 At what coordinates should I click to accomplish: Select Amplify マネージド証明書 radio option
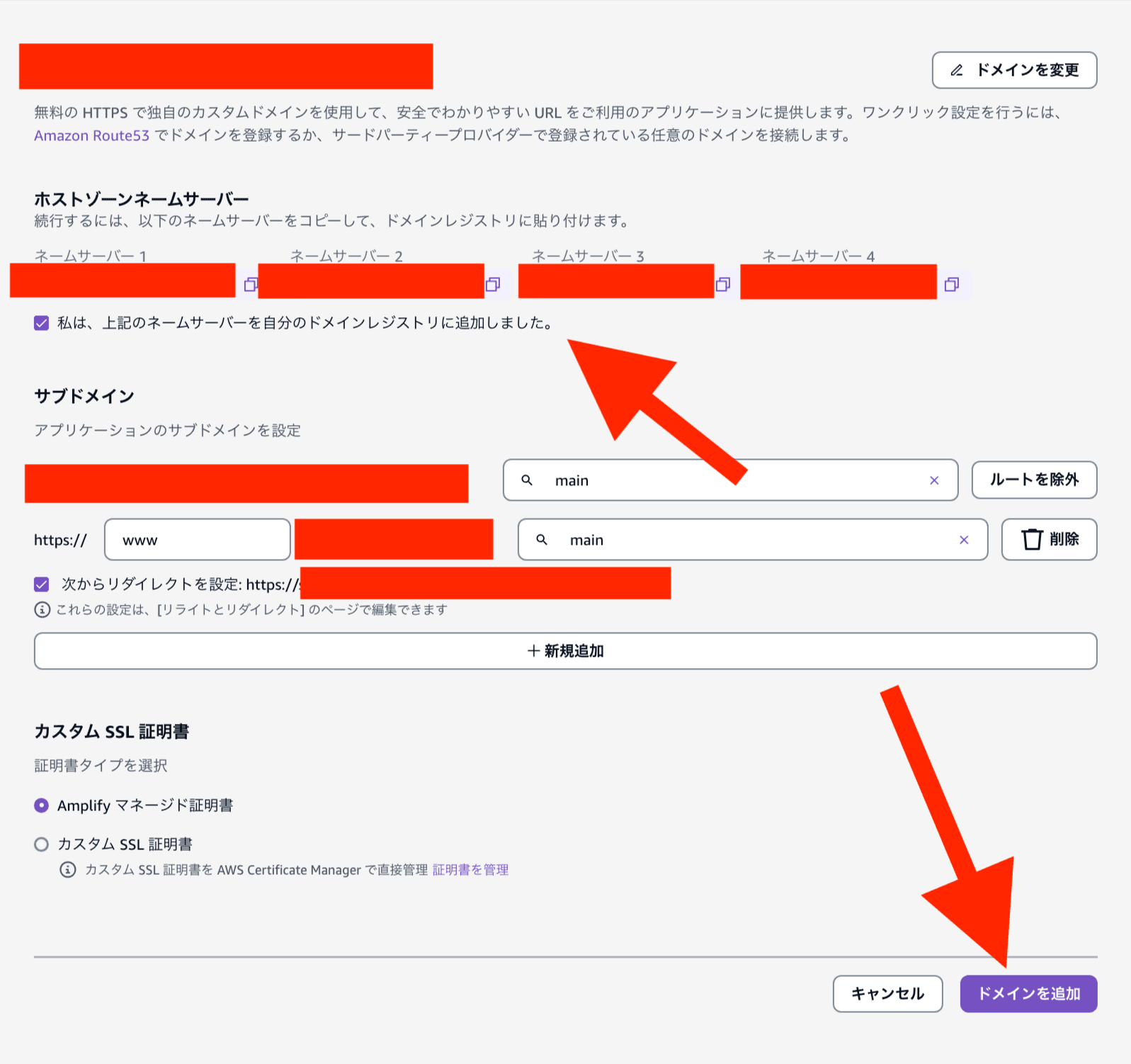[42, 805]
